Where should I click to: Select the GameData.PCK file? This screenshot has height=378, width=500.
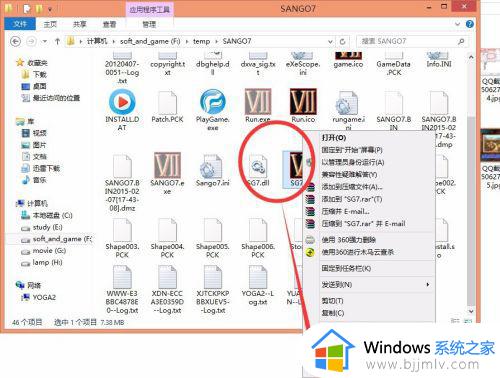click(394, 64)
